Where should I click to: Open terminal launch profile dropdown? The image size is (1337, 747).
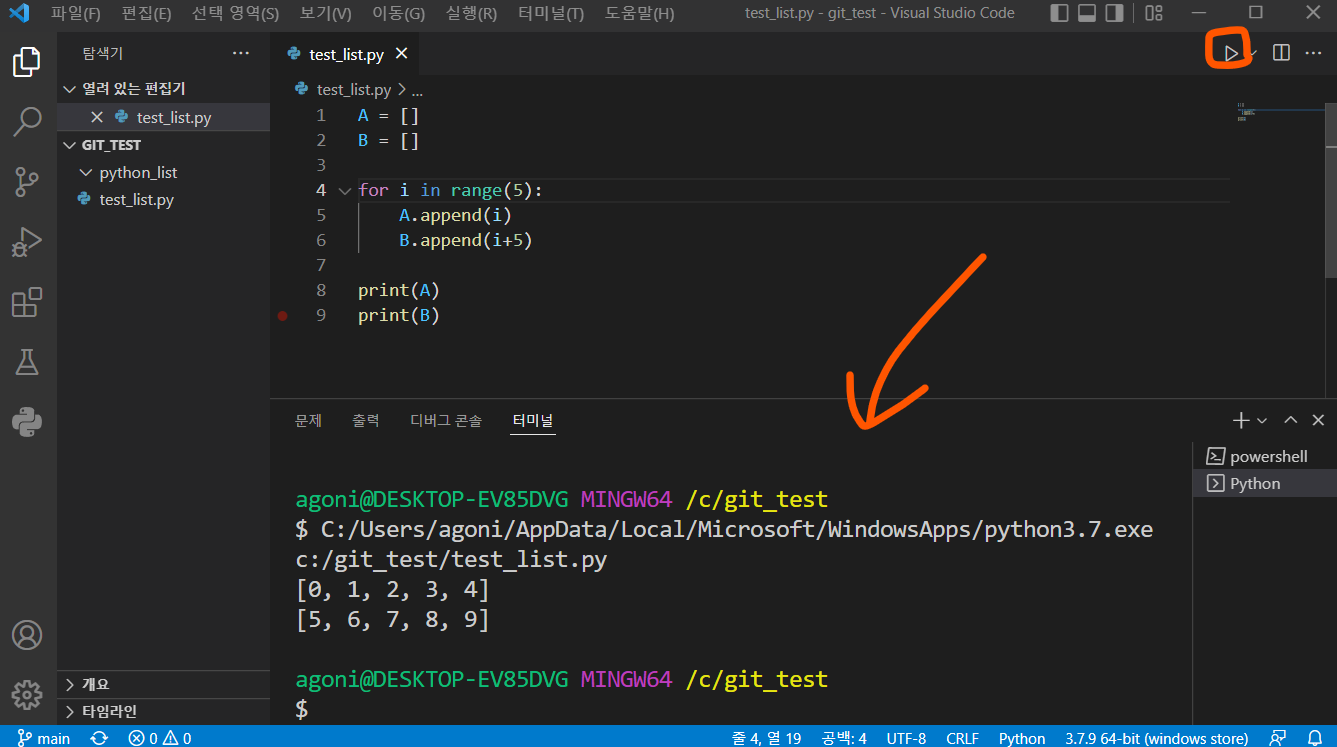click(1262, 421)
